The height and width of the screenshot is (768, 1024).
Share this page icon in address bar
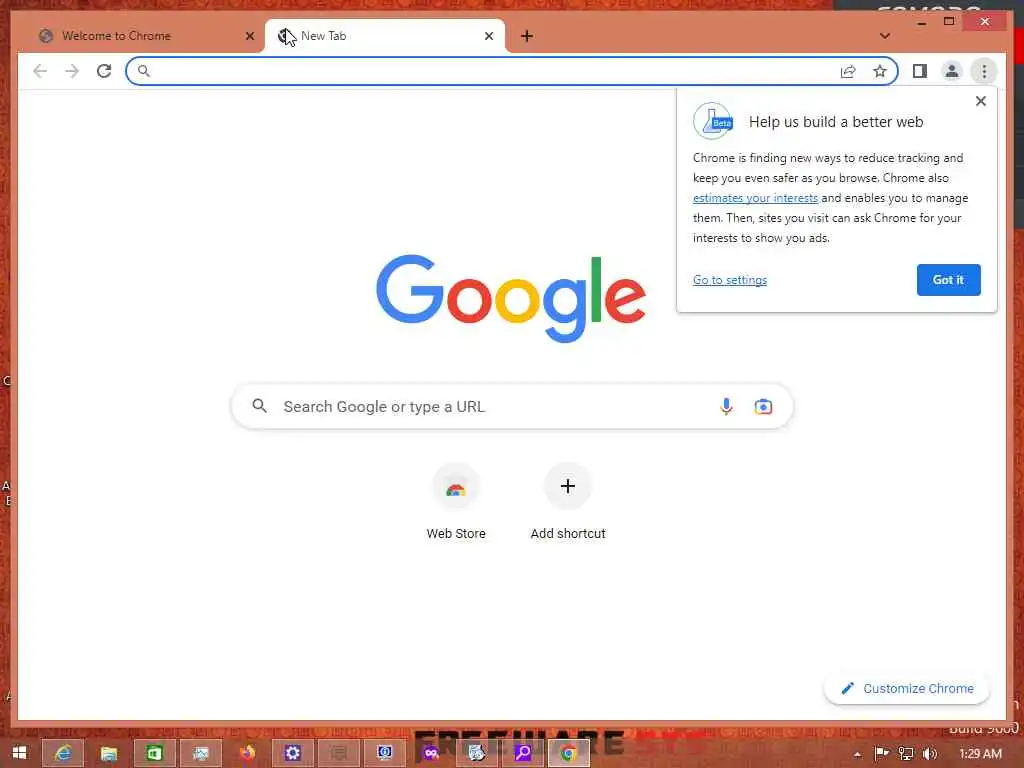pos(848,71)
